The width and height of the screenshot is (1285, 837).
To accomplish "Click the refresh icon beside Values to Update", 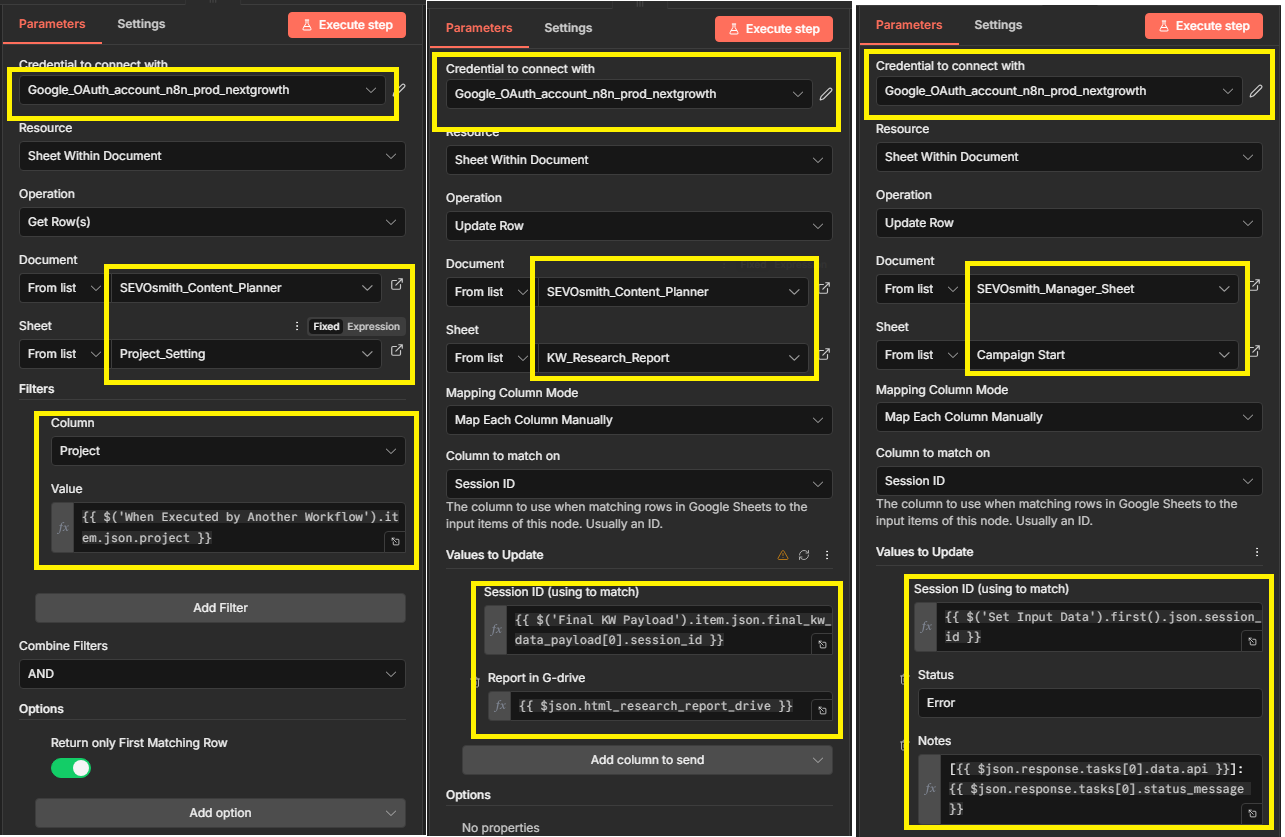I will tap(804, 555).
